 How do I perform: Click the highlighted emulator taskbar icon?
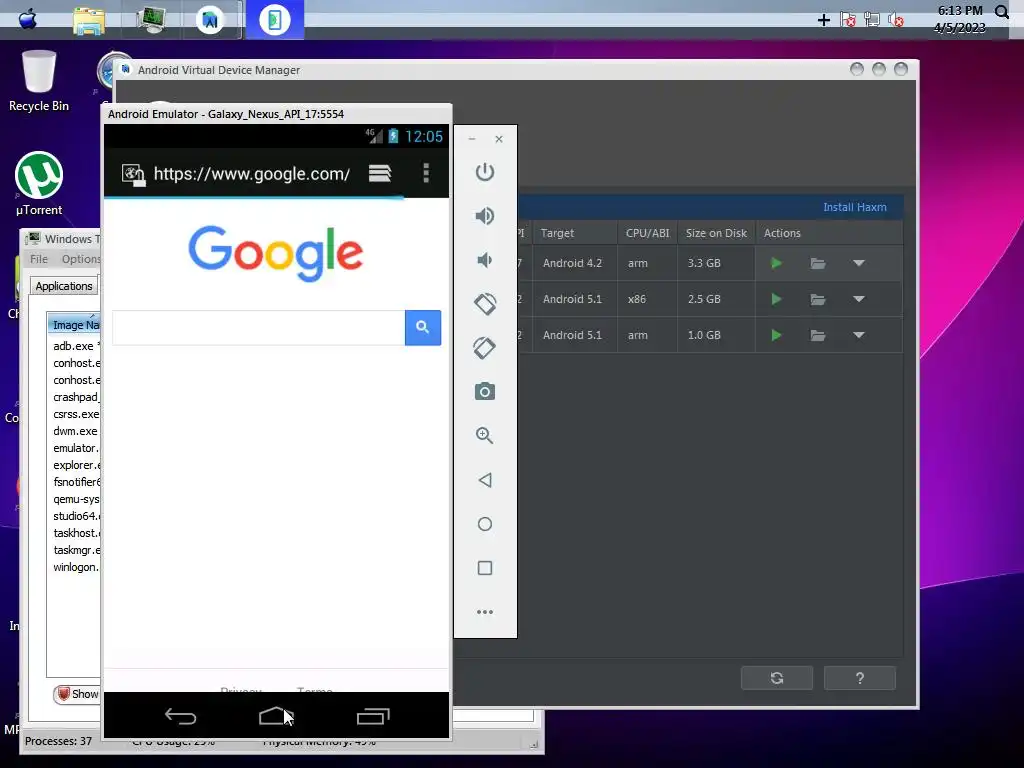[x=275, y=20]
